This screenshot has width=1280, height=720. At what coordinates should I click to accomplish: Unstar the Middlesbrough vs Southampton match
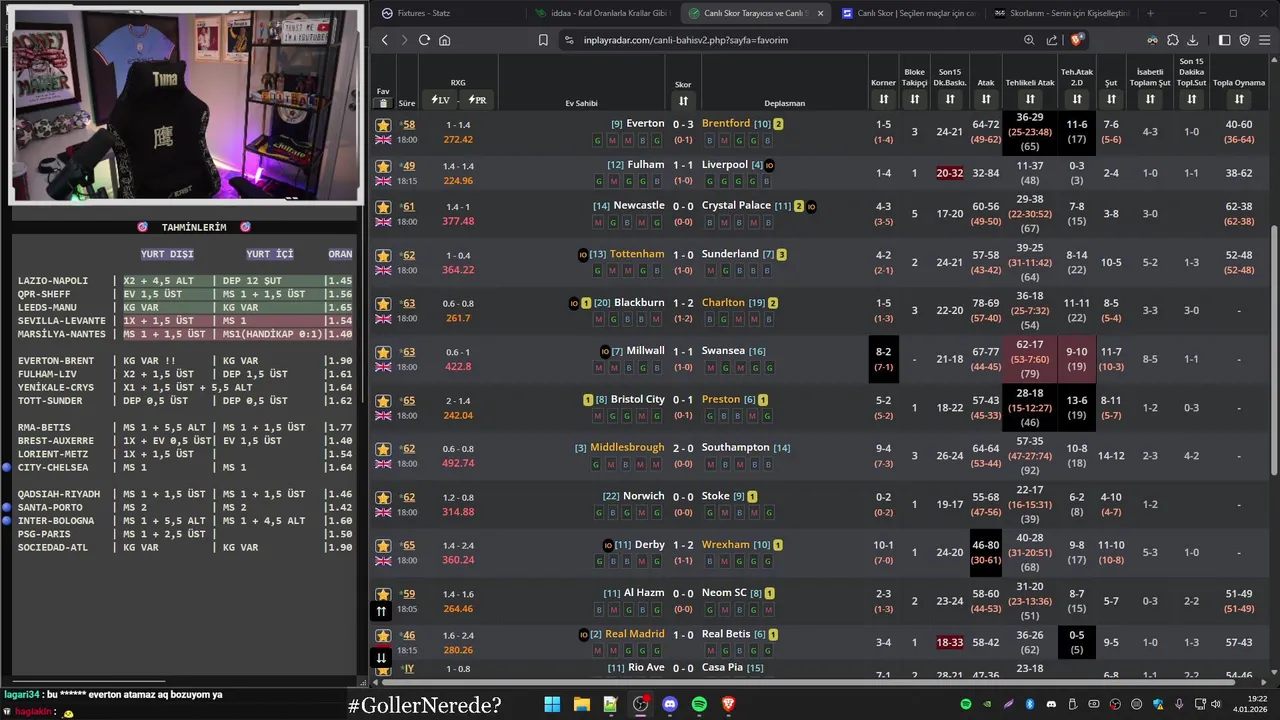pyautogui.click(x=383, y=449)
